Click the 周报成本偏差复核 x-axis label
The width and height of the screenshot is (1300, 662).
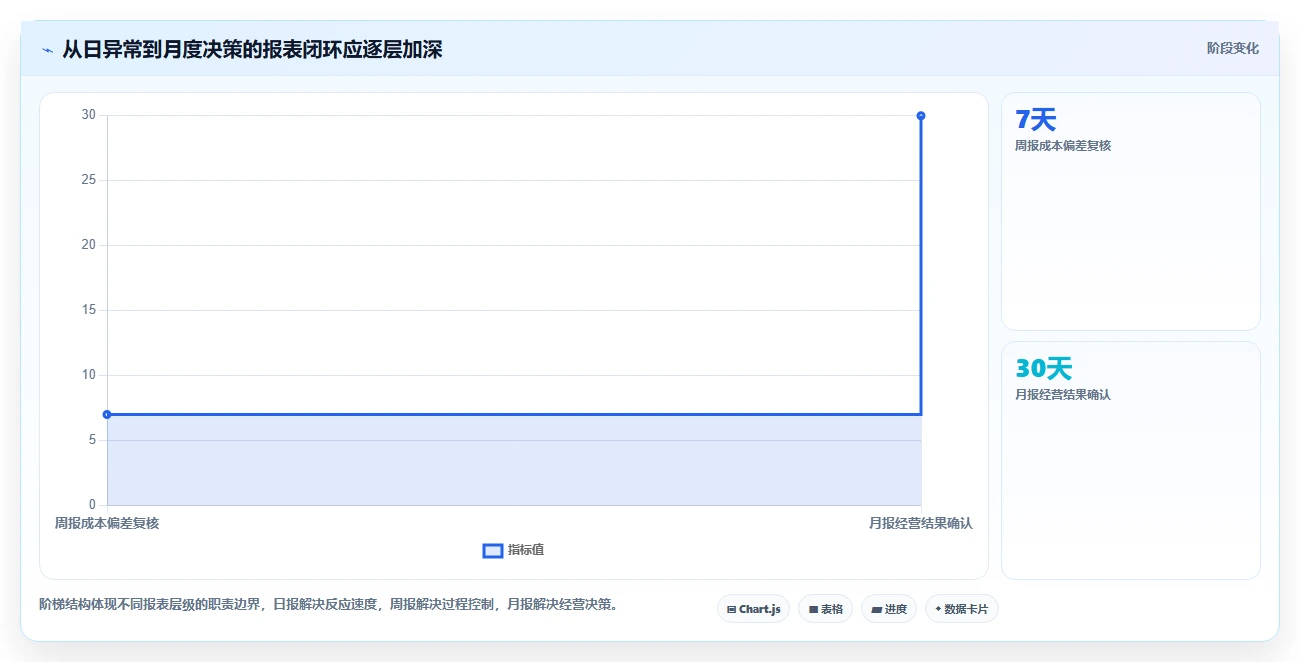tap(107, 523)
